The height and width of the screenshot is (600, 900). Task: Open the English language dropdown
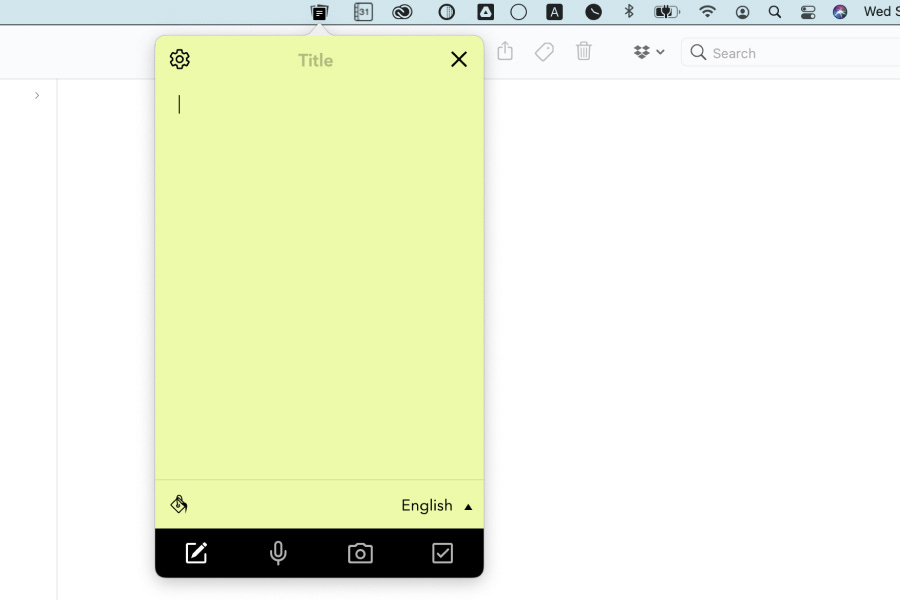pyautogui.click(x=436, y=506)
